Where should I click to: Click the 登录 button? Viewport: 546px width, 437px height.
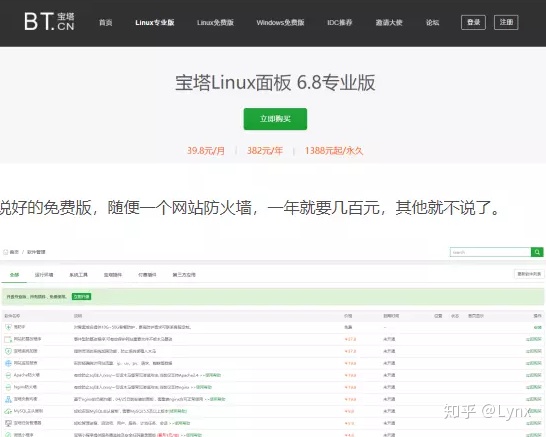(x=473, y=22)
